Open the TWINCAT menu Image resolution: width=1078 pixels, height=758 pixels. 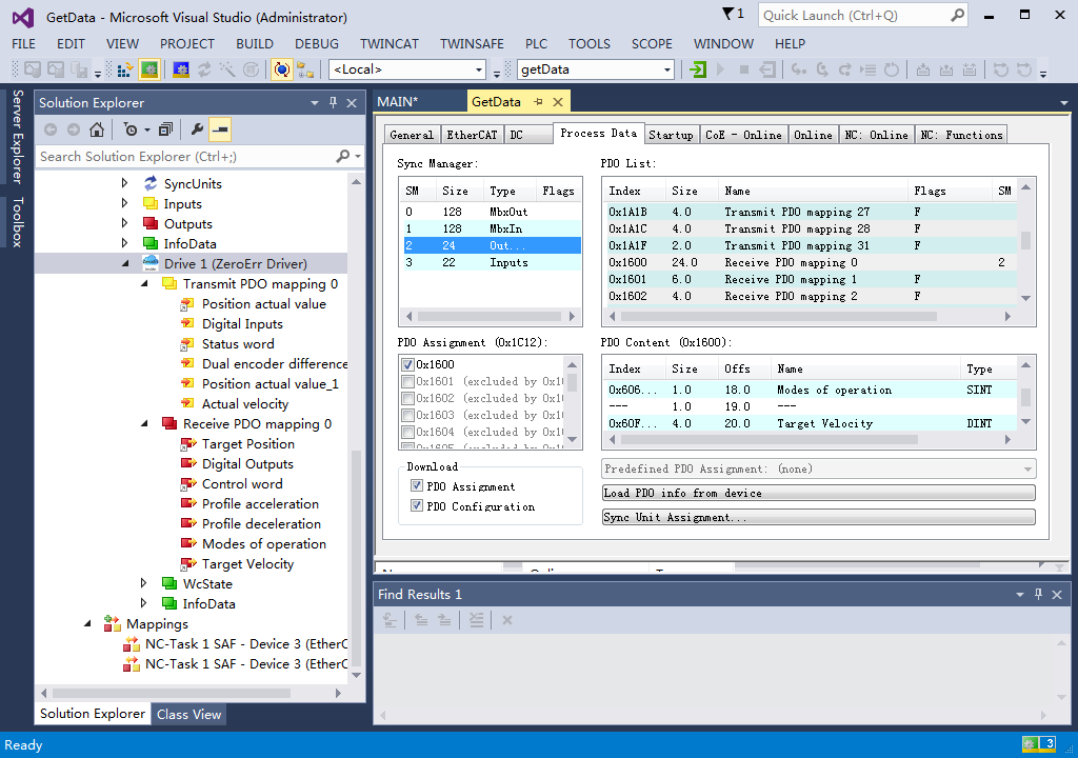389,44
